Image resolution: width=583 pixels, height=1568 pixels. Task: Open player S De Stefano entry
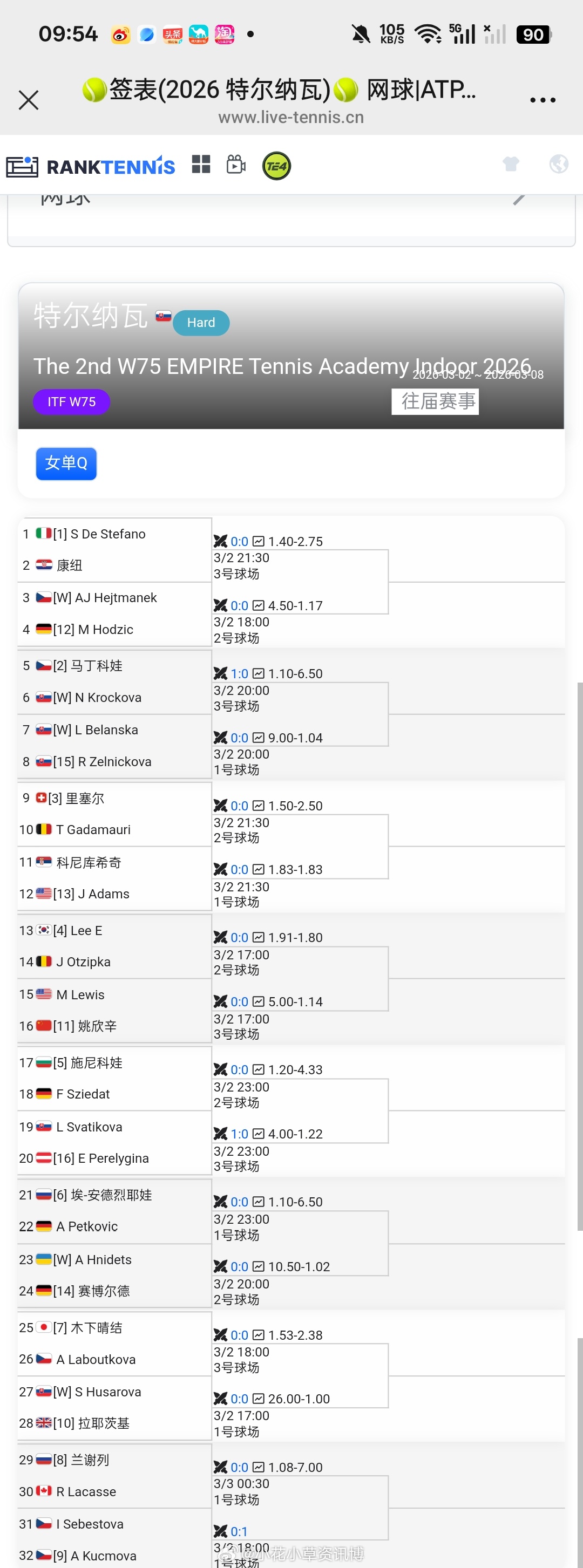coord(107,534)
